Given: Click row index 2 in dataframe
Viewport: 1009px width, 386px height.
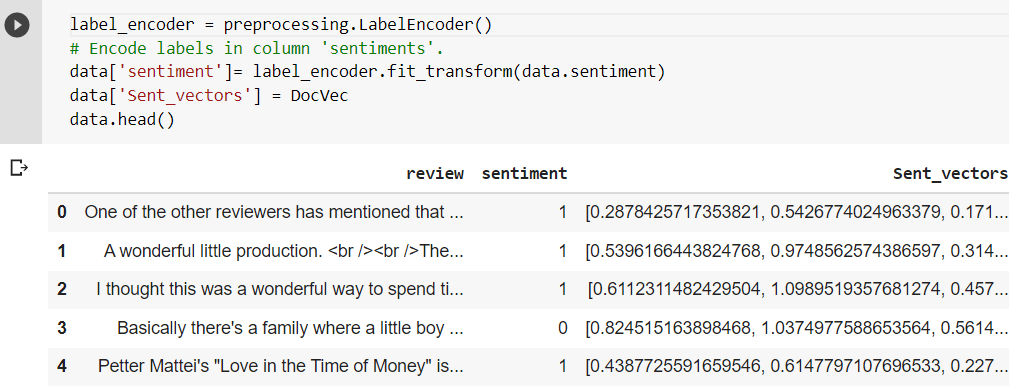Looking at the screenshot, I should point(62,290).
